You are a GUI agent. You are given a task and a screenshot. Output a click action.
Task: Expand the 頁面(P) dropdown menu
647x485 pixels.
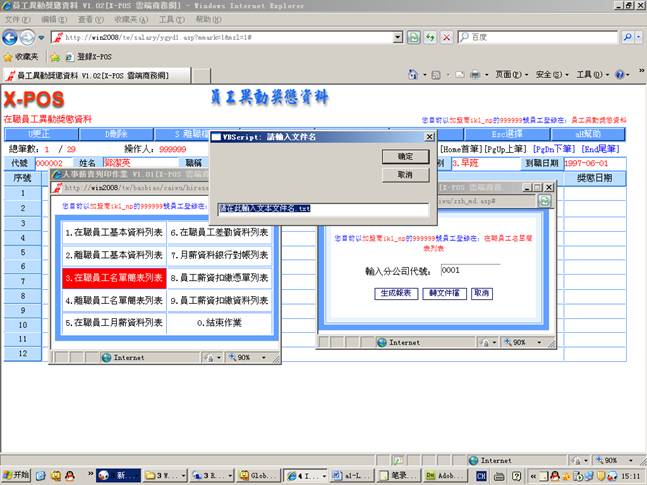510,75
